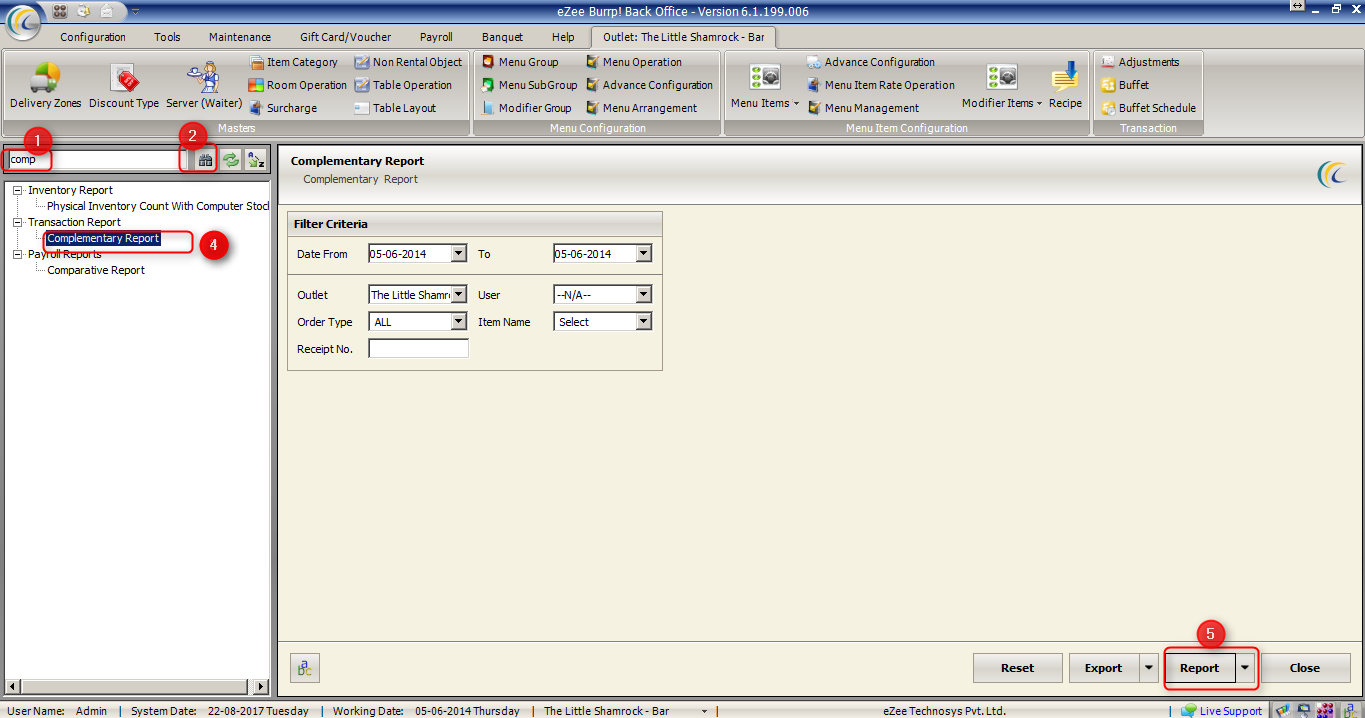Open Advance Configuration in Menu Item Configuration group
Screen dimensions: 1365x718
coord(871,62)
